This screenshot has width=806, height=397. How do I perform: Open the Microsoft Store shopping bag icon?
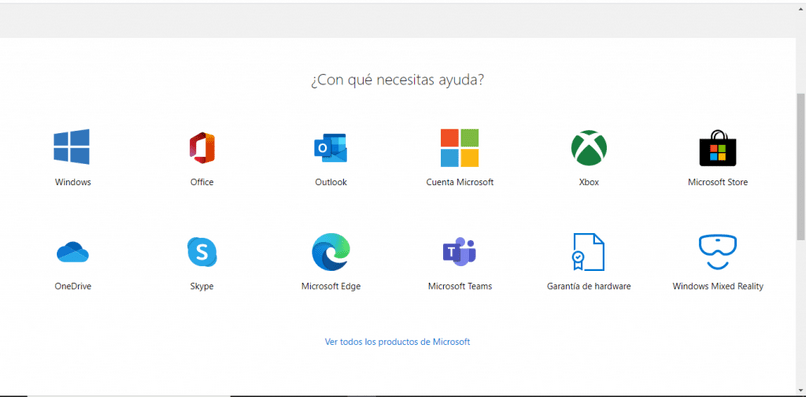pos(718,148)
